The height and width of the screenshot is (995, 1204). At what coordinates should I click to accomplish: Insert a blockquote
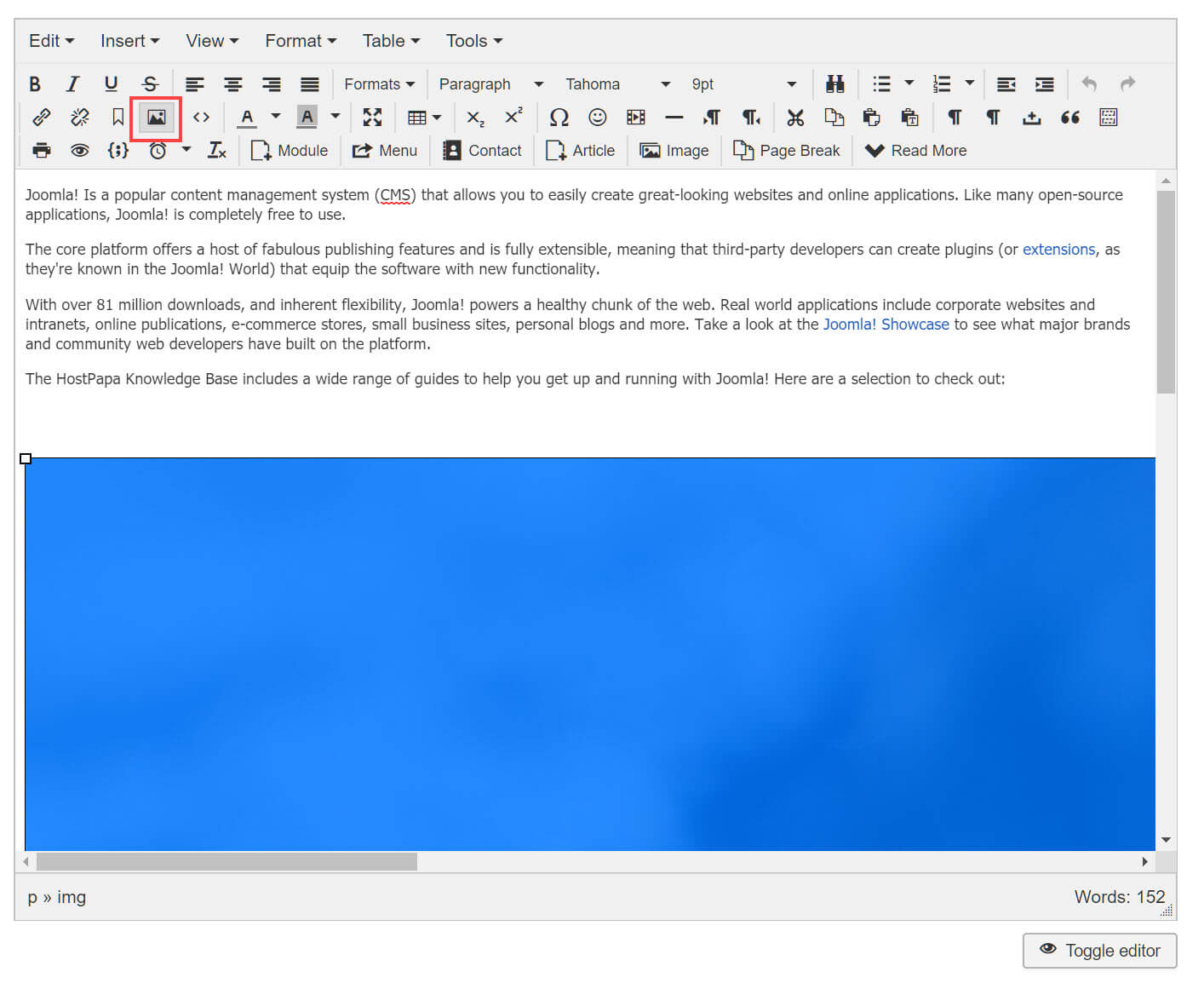tap(1070, 118)
